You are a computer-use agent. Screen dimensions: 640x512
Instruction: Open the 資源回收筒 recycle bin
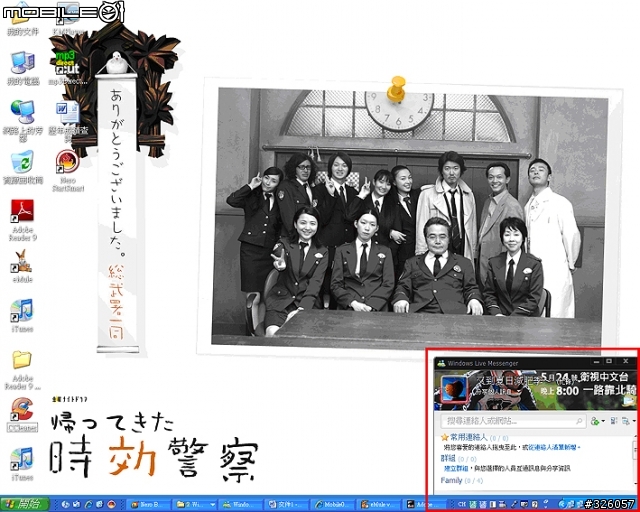click(23, 167)
